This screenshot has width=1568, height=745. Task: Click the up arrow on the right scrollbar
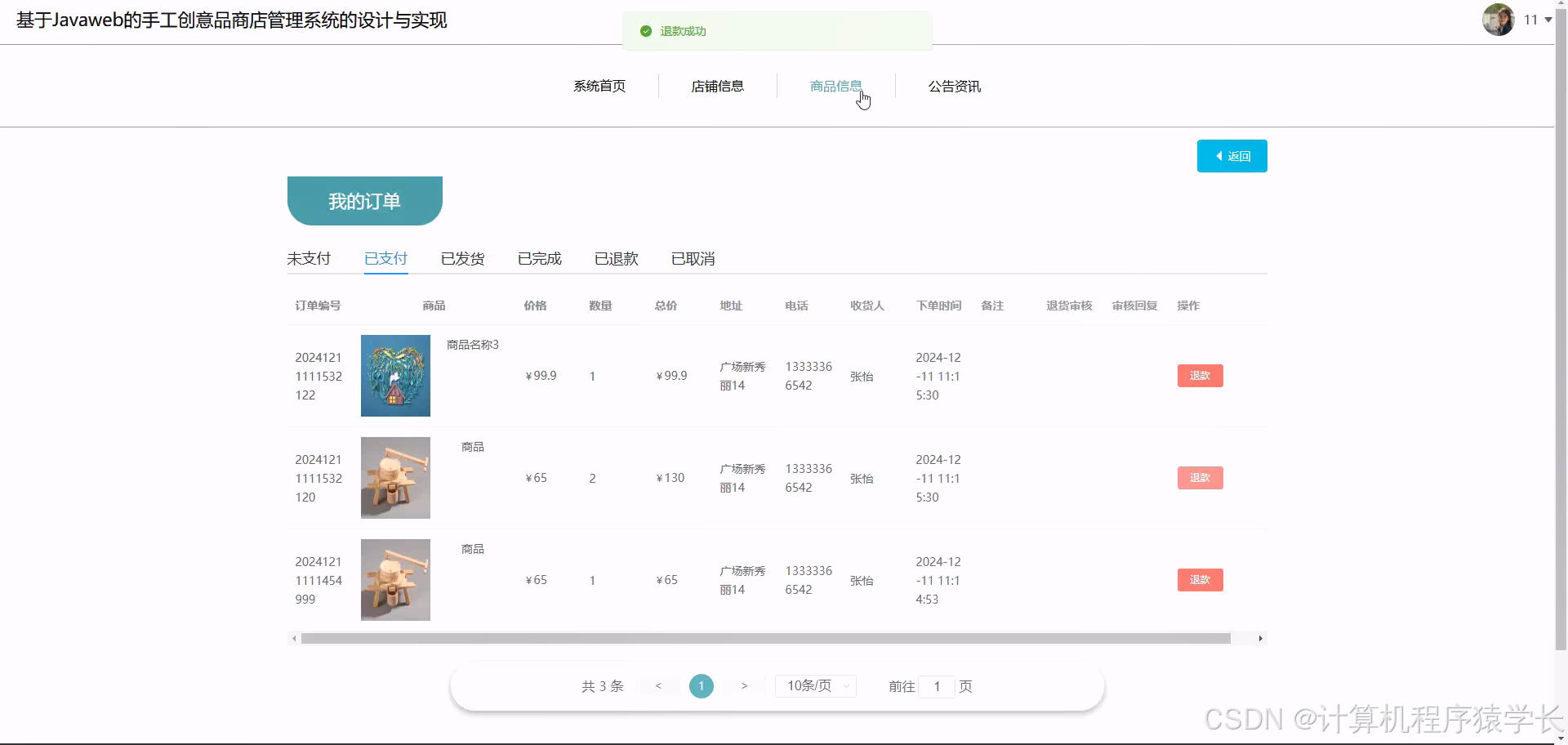click(x=1562, y=5)
